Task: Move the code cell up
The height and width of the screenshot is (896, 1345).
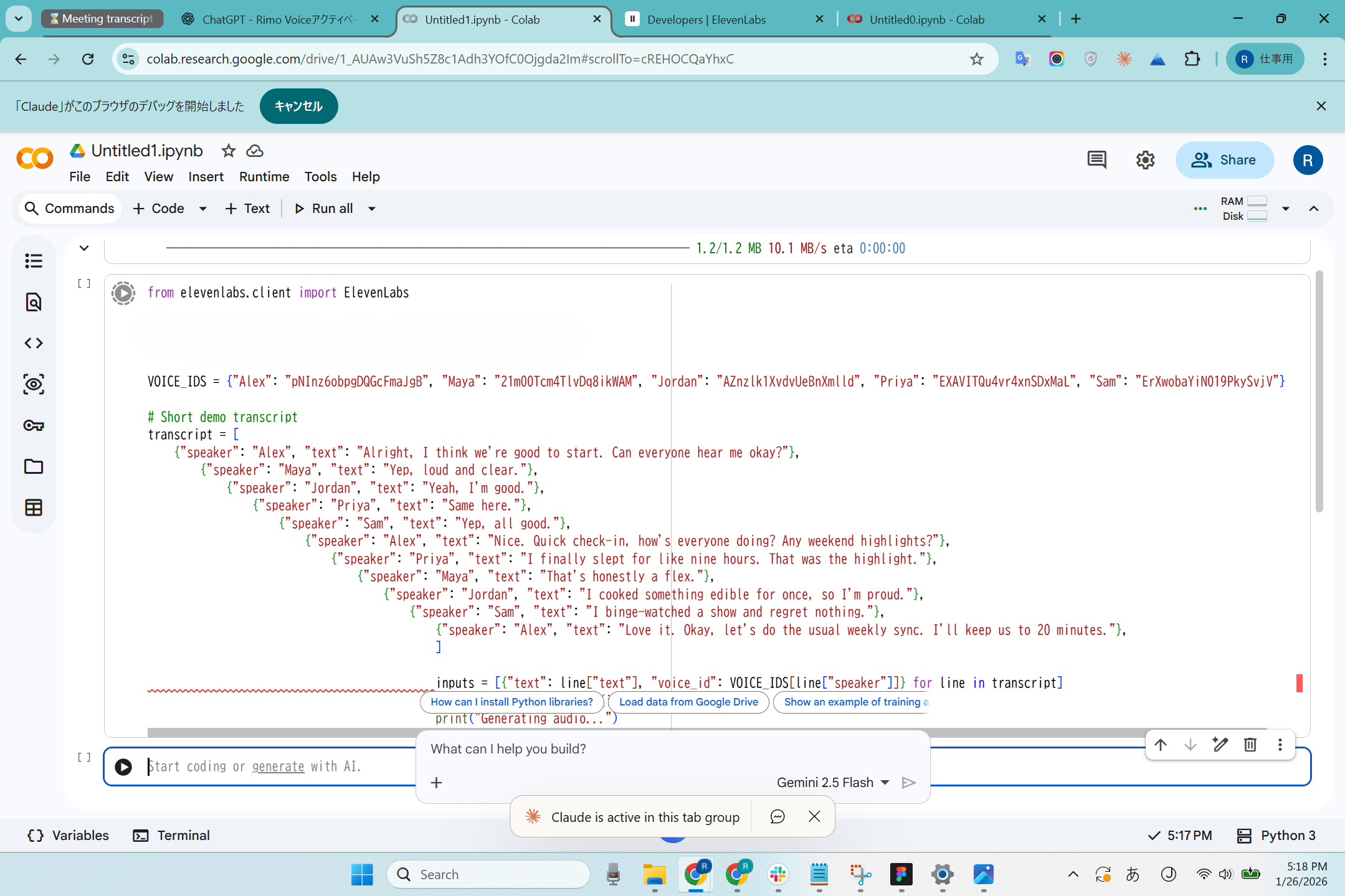Action: [x=1160, y=745]
